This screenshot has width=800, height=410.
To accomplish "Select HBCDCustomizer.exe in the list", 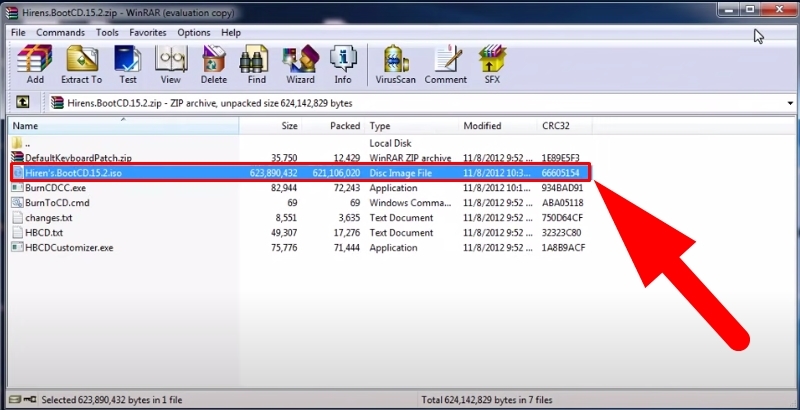I will 68,247.
